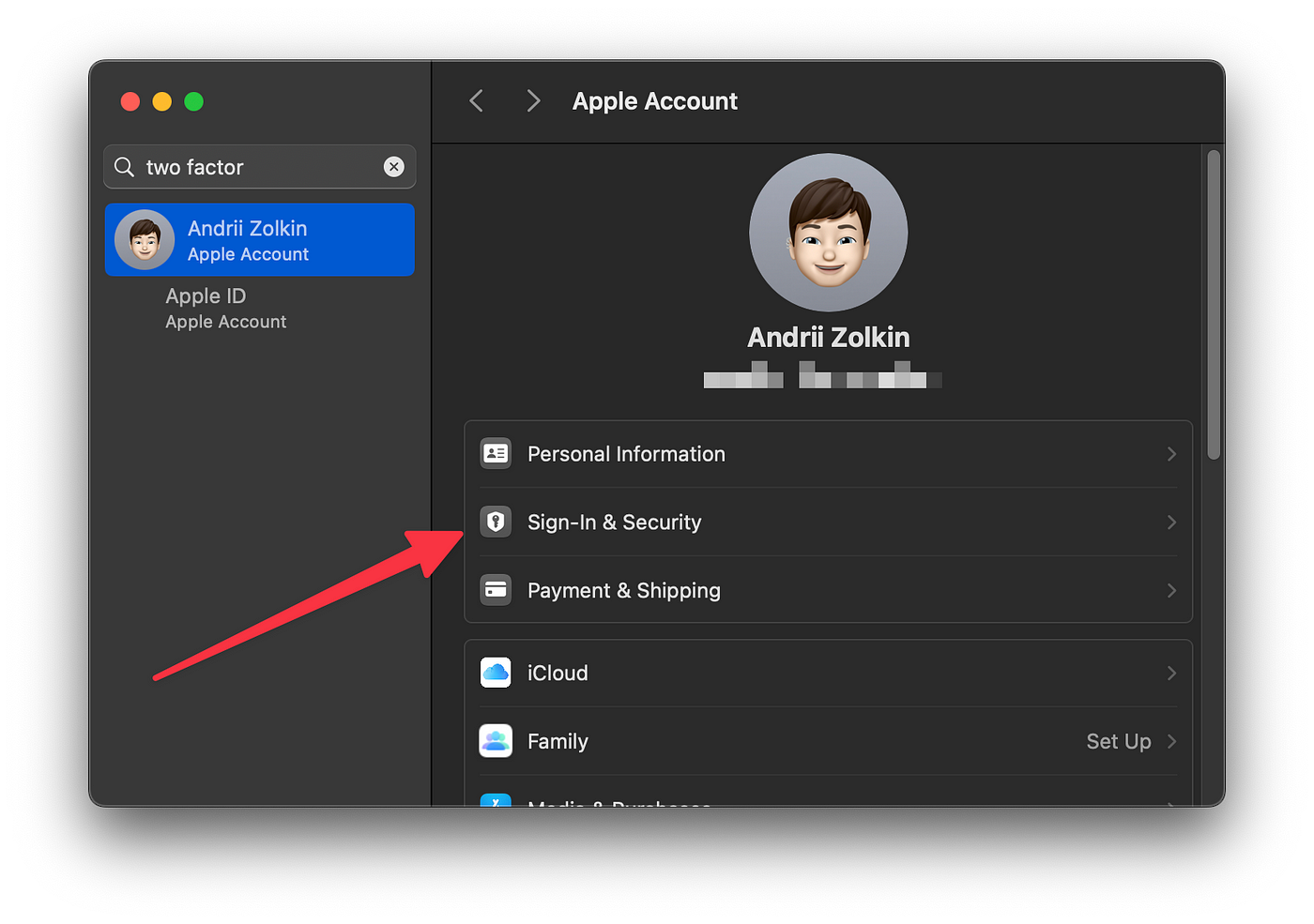Click Set Up next to Family
This screenshot has width=1314, height=924.
point(1119,741)
